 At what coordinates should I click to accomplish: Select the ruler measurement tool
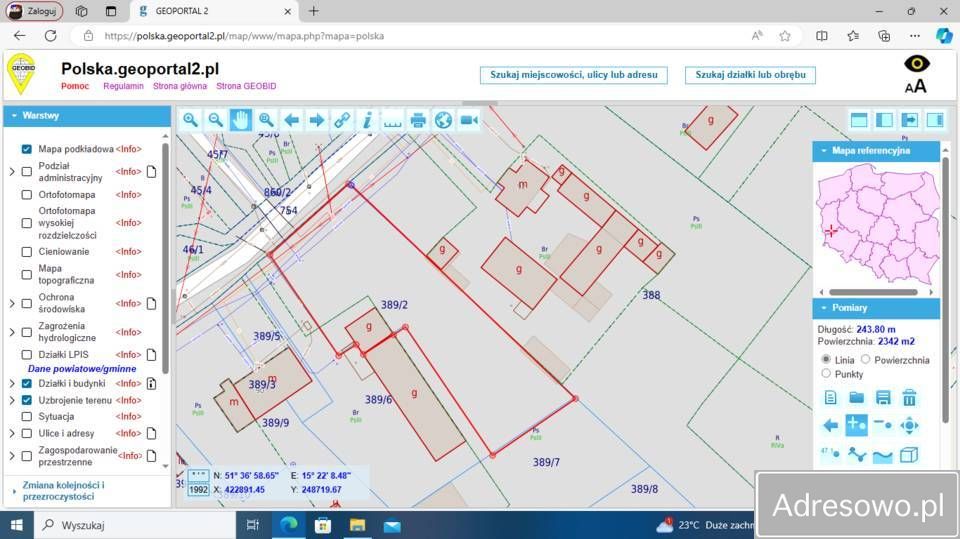click(392, 120)
